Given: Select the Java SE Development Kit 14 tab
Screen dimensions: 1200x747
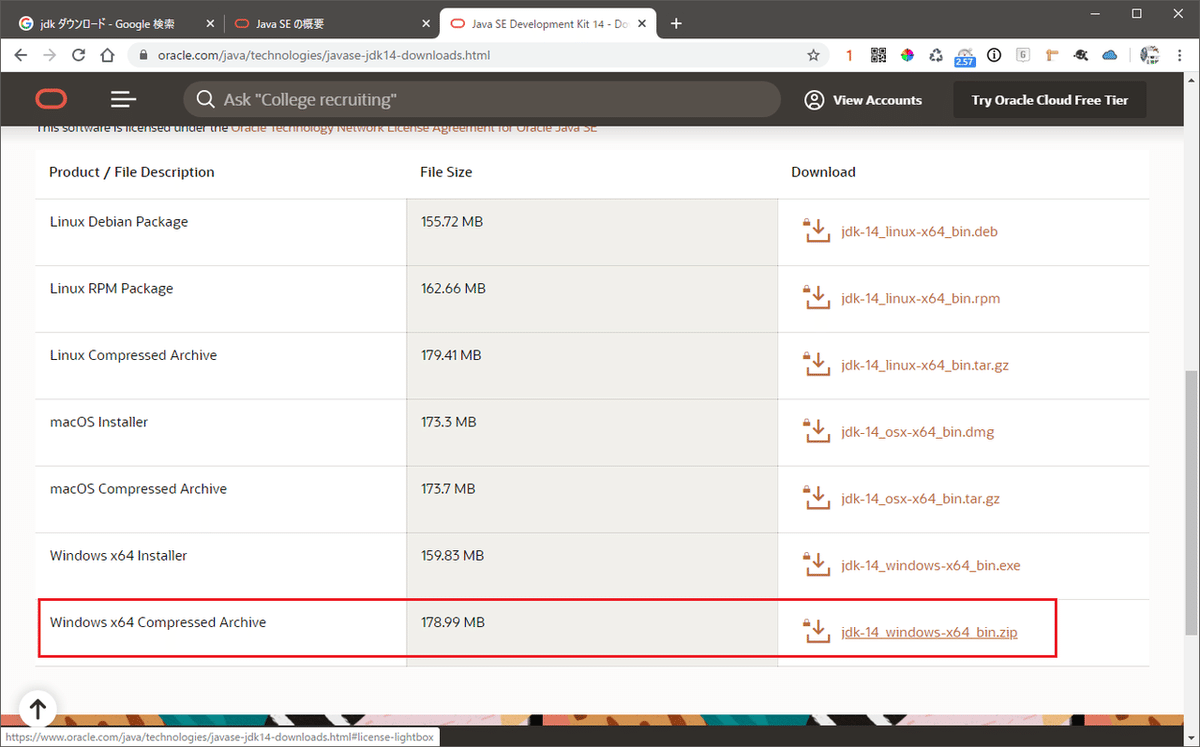Looking at the screenshot, I should [x=548, y=23].
